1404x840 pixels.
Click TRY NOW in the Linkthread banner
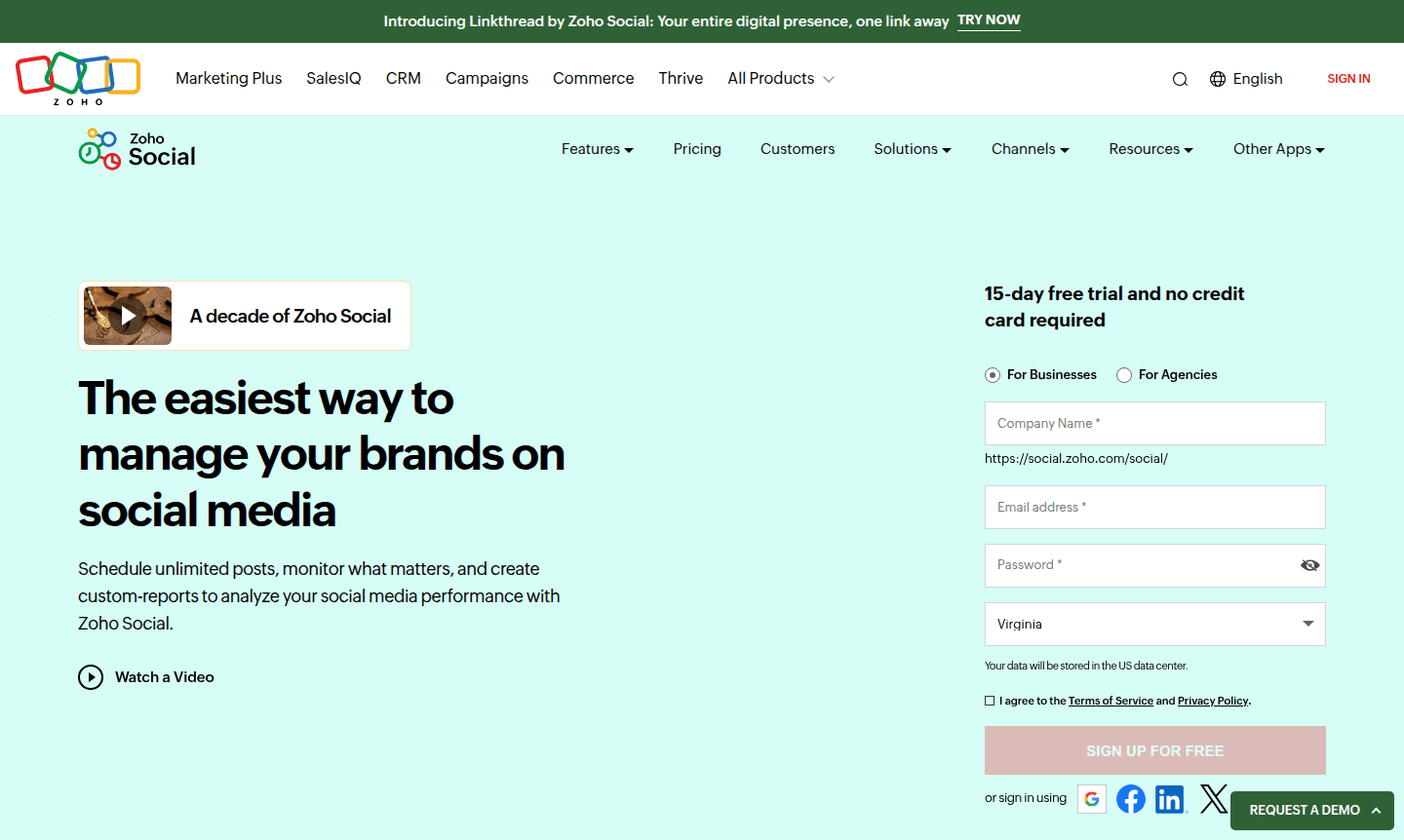[989, 20]
